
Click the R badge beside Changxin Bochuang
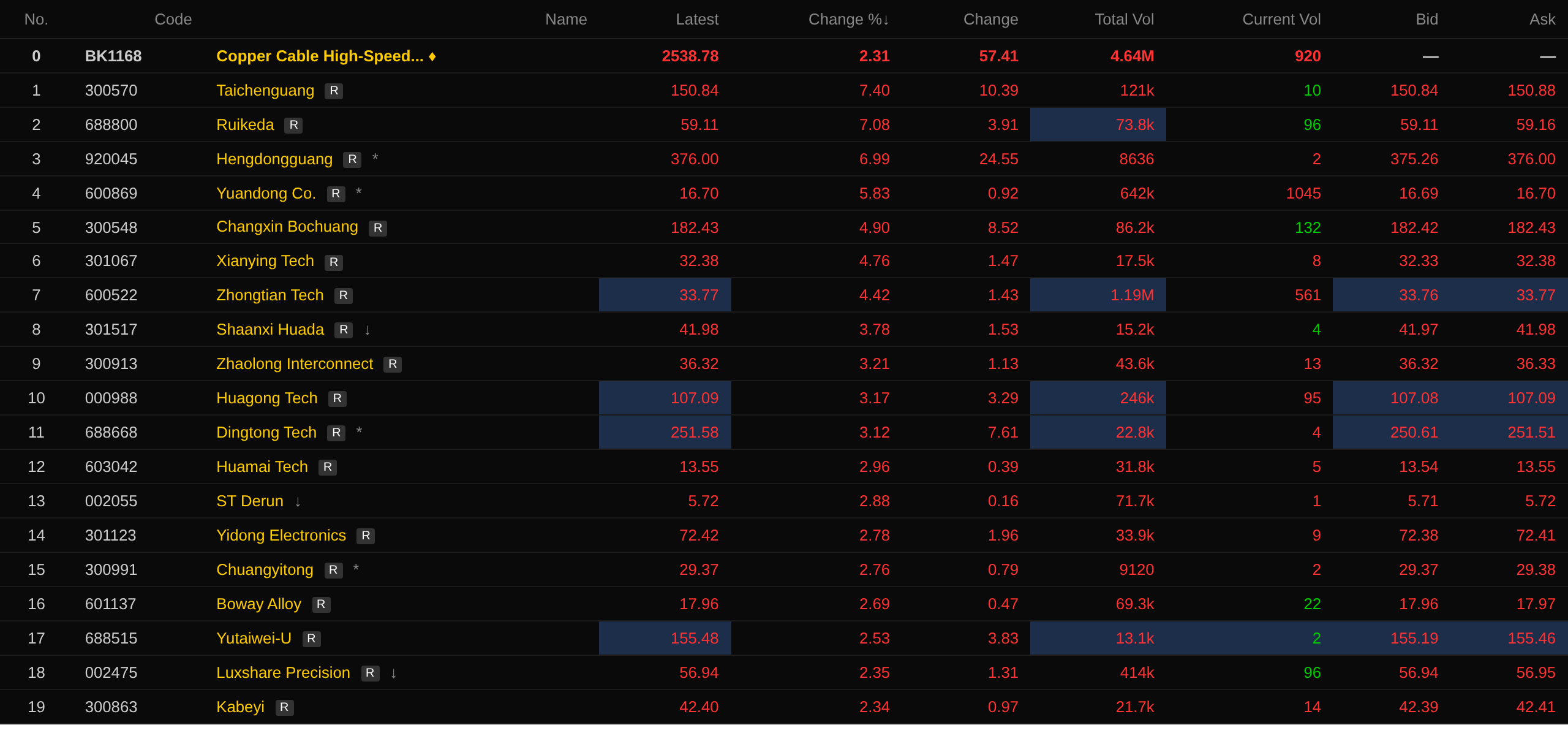378,228
